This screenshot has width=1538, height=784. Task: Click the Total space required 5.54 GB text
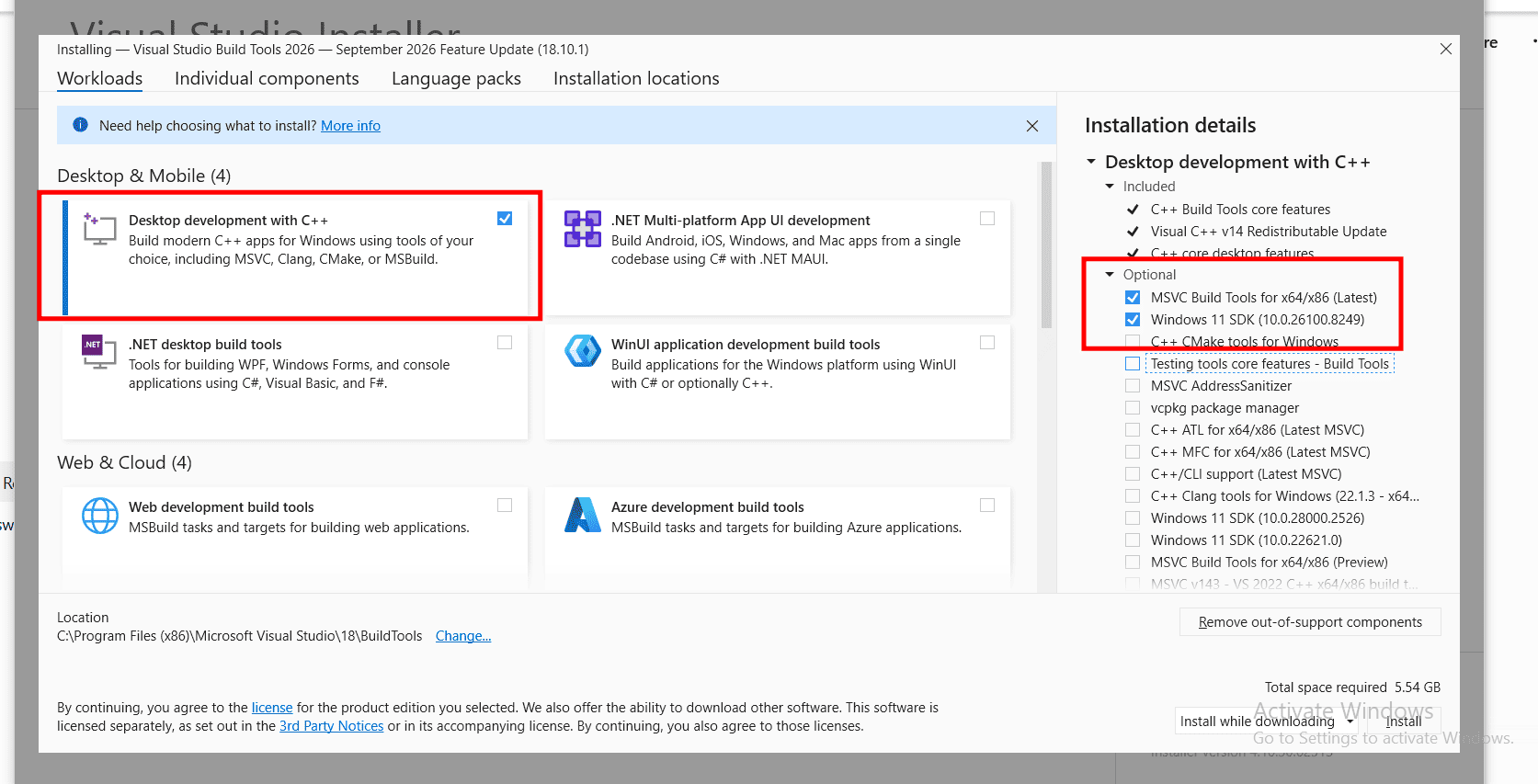[1352, 687]
